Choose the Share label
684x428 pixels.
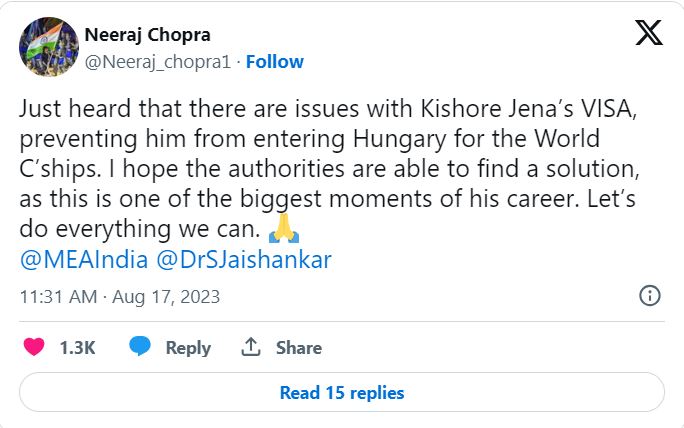click(x=299, y=348)
